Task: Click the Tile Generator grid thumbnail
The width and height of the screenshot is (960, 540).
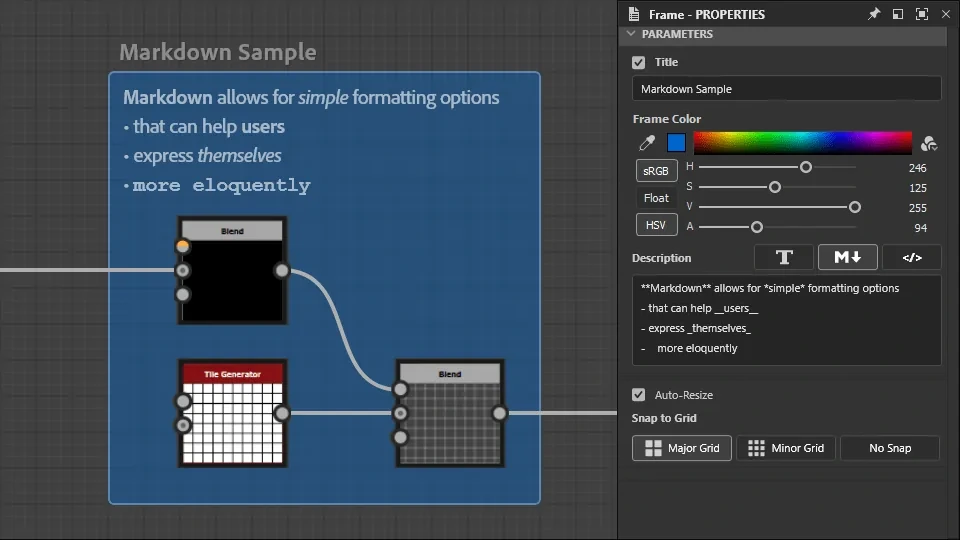Action: [x=233, y=423]
